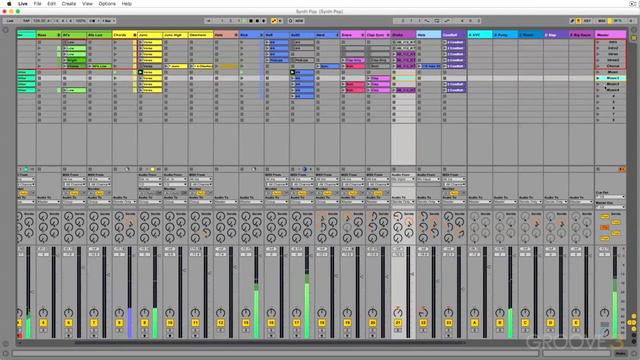Toggle the yellow computer MIDI keyboard icon

(578, 21)
